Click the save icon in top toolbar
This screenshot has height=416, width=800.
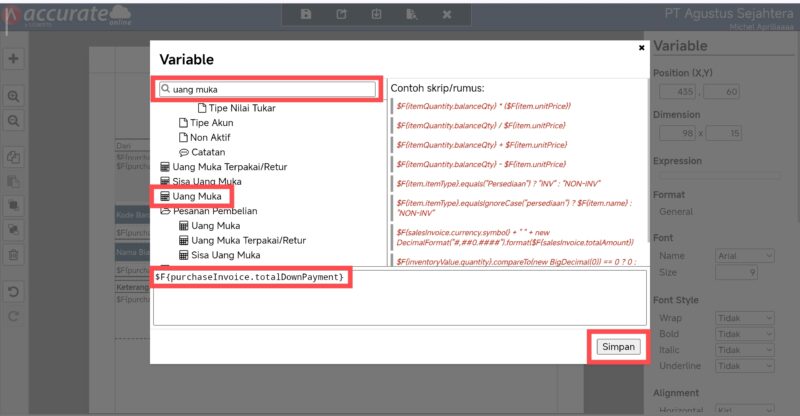[x=306, y=15]
